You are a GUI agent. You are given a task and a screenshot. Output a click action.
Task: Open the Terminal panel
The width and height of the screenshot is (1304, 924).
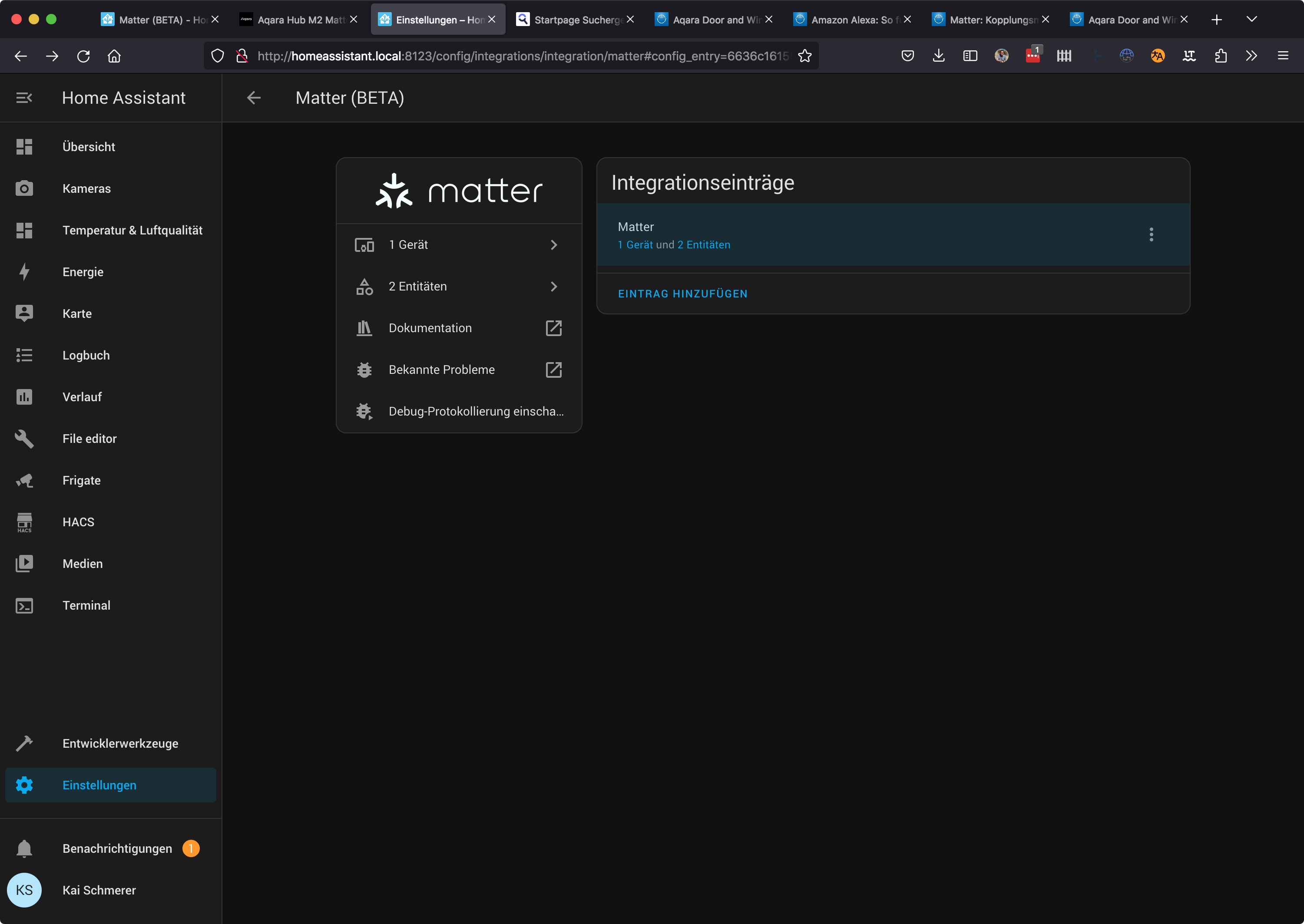click(86, 605)
